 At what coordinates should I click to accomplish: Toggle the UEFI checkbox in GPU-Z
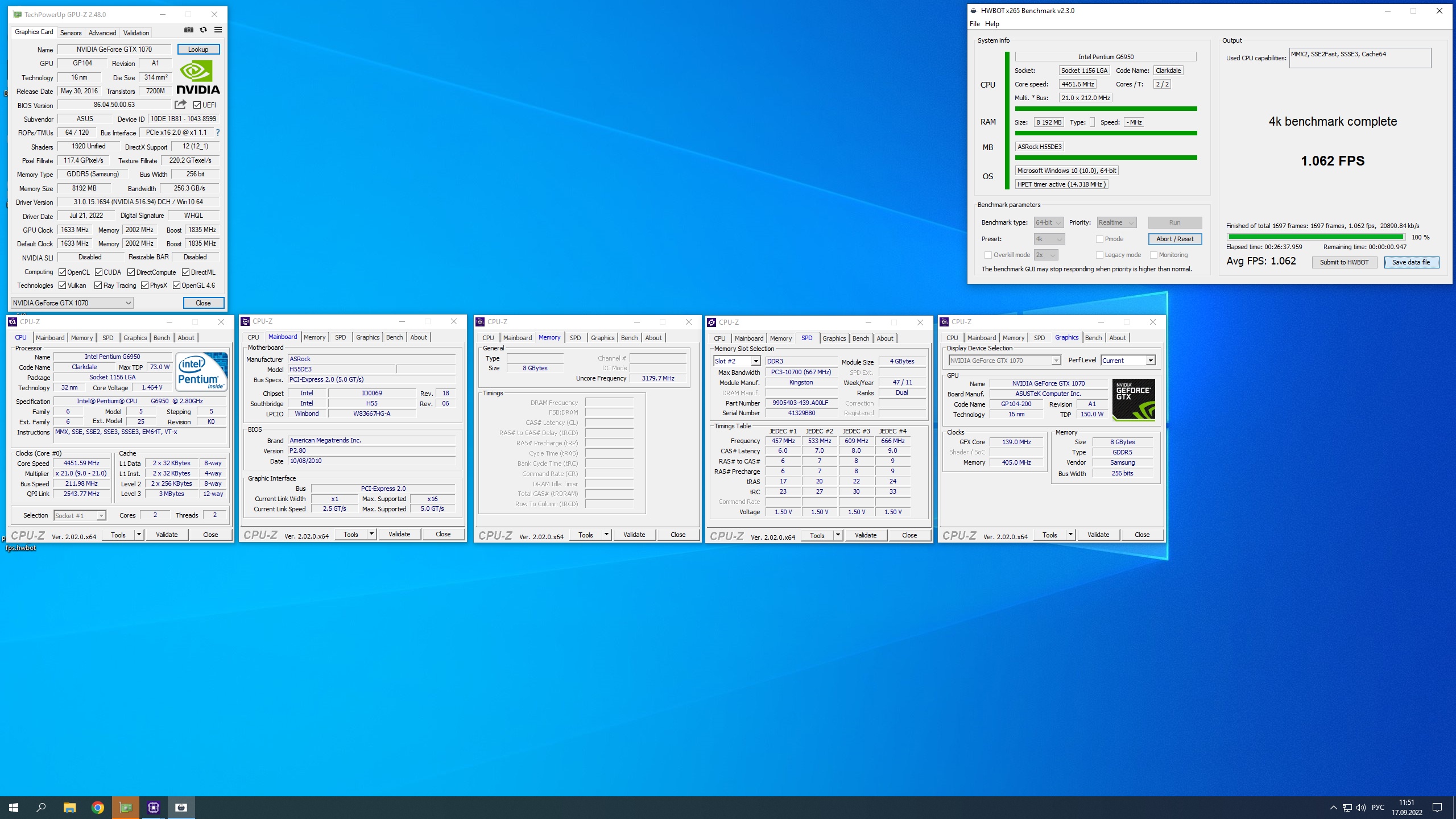click(x=197, y=105)
